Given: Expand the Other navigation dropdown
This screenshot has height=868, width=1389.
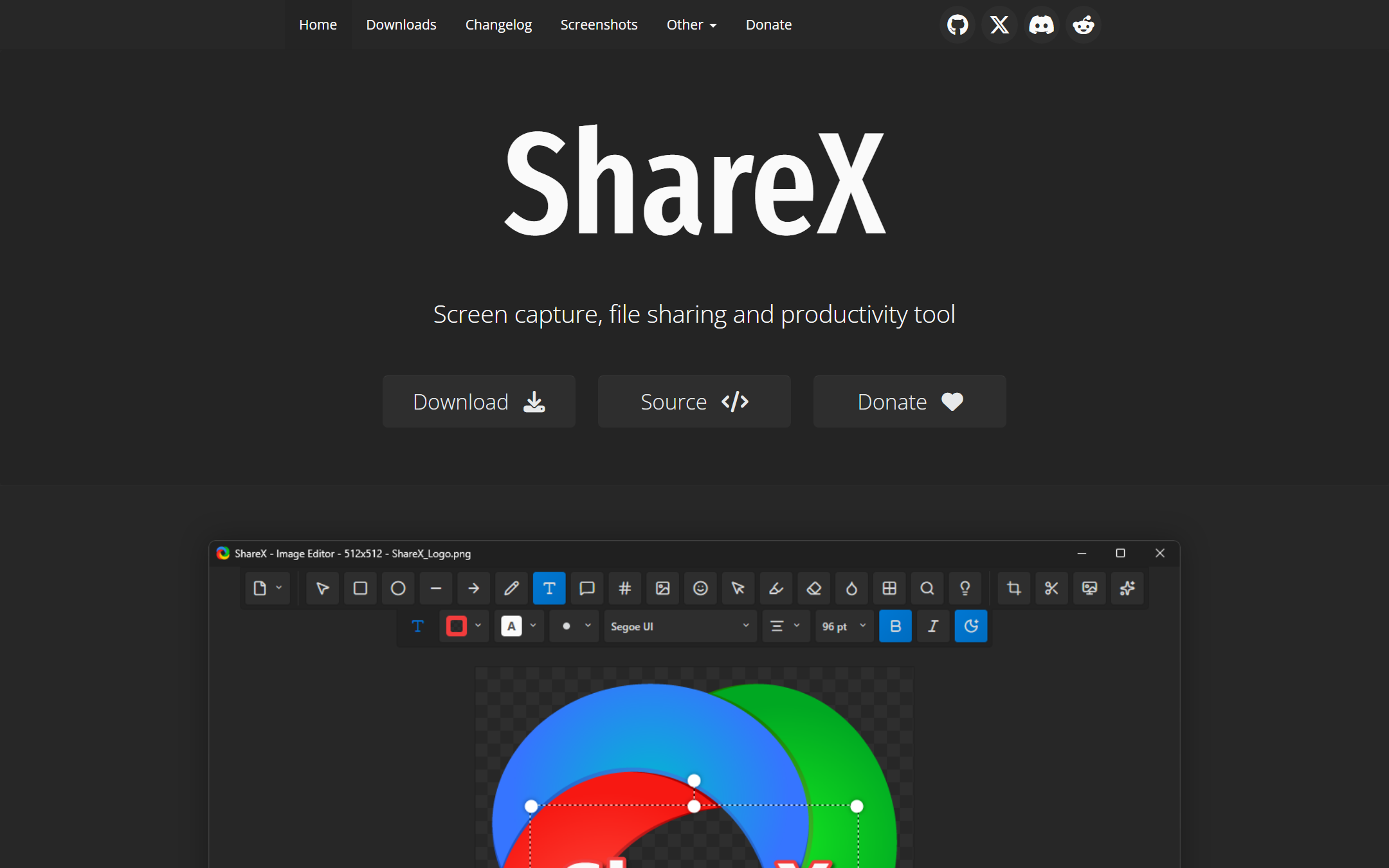Looking at the screenshot, I should point(691,25).
